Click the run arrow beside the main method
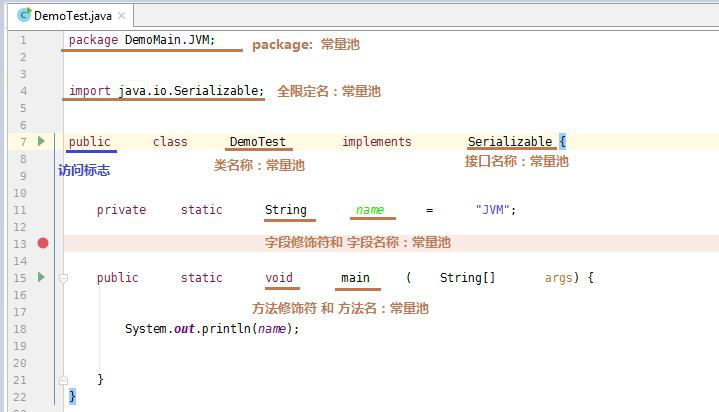The image size is (719, 412). [41, 277]
